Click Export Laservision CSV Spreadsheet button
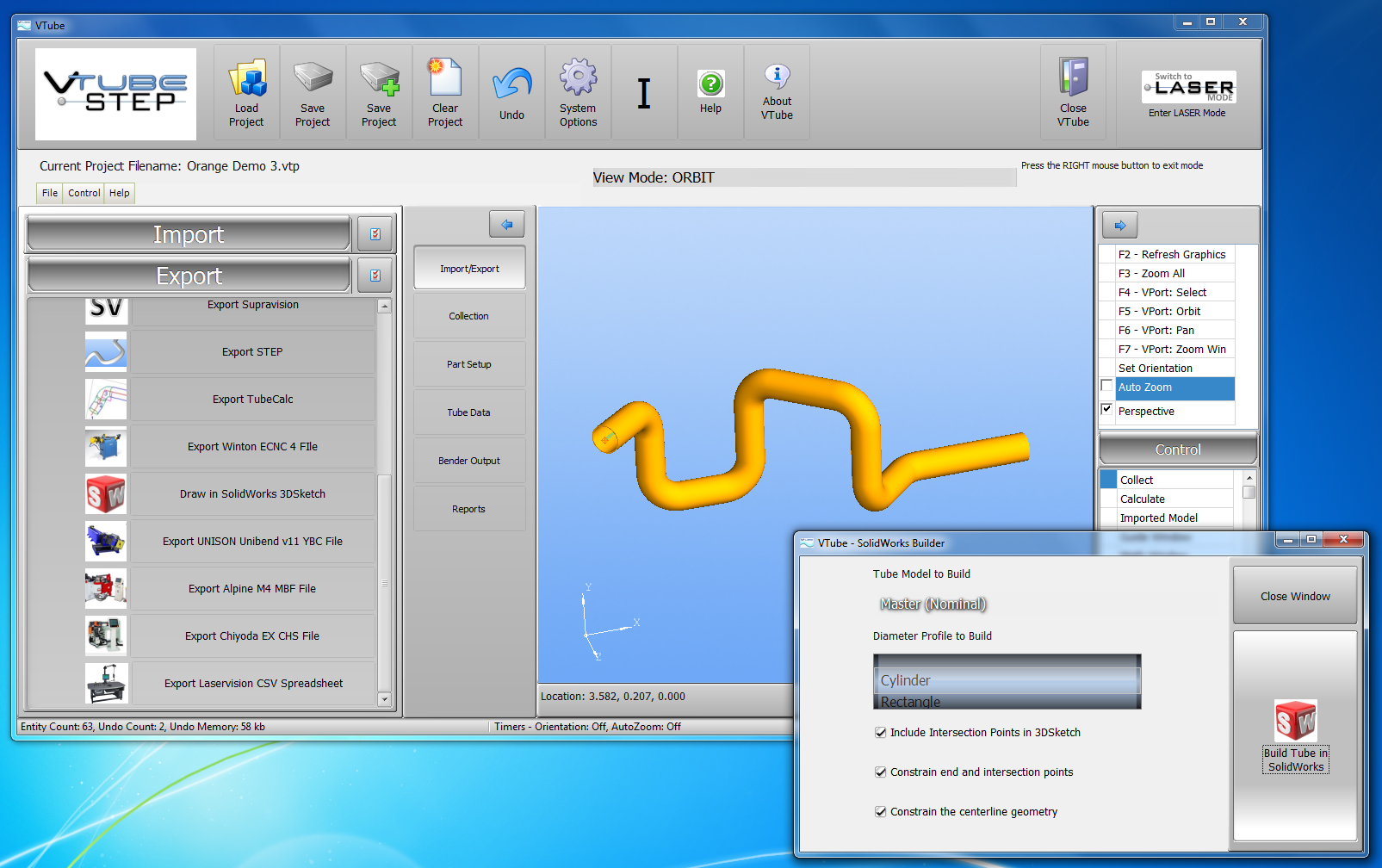Viewport: 1382px width, 868px height. click(x=252, y=683)
